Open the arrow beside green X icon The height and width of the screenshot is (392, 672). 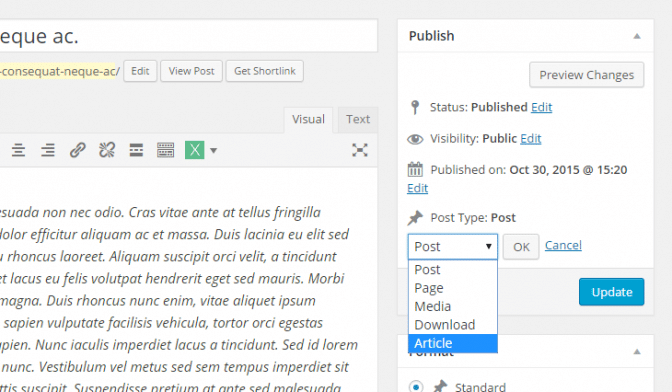coord(213,150)
